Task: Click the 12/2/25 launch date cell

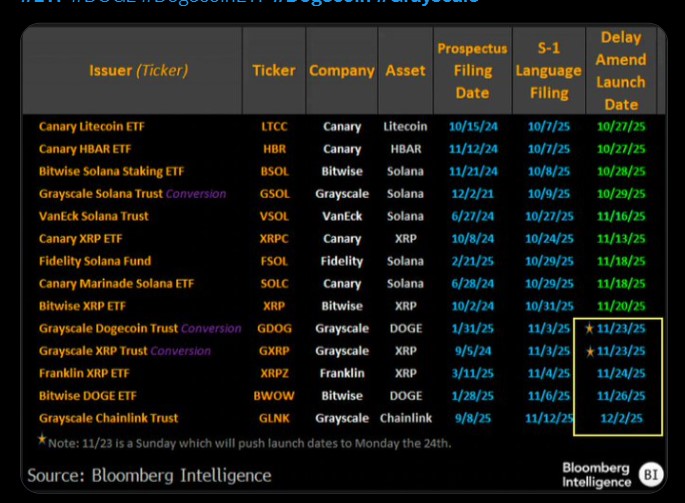Action: 621,418
